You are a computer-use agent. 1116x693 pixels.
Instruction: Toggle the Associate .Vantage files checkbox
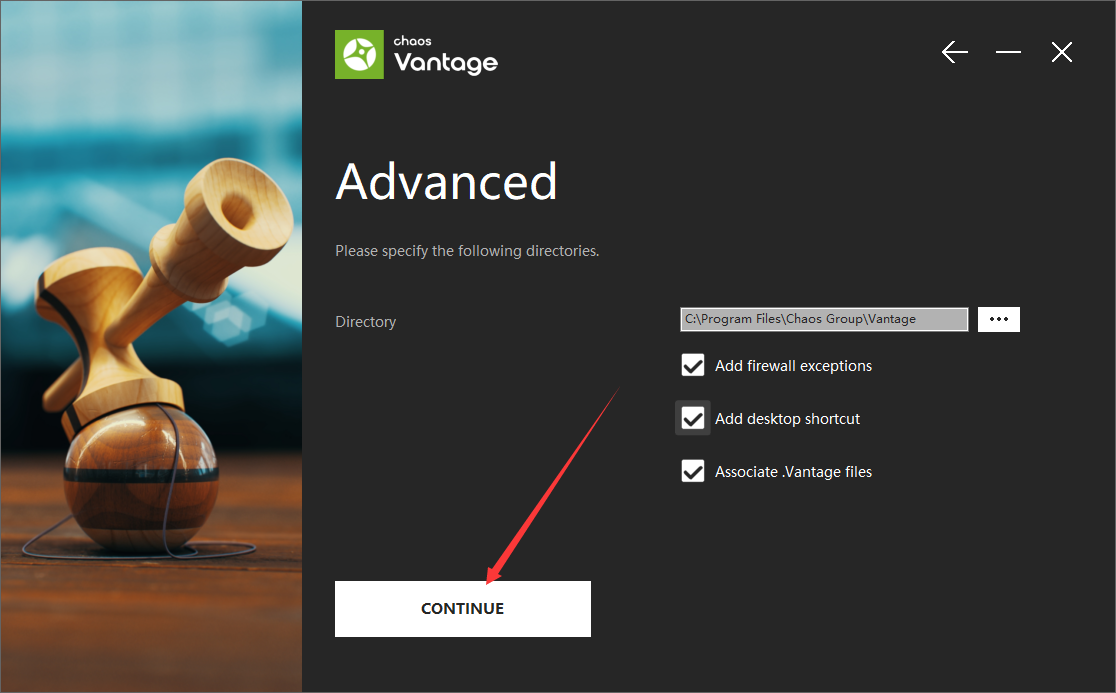(x=693, y=472)
